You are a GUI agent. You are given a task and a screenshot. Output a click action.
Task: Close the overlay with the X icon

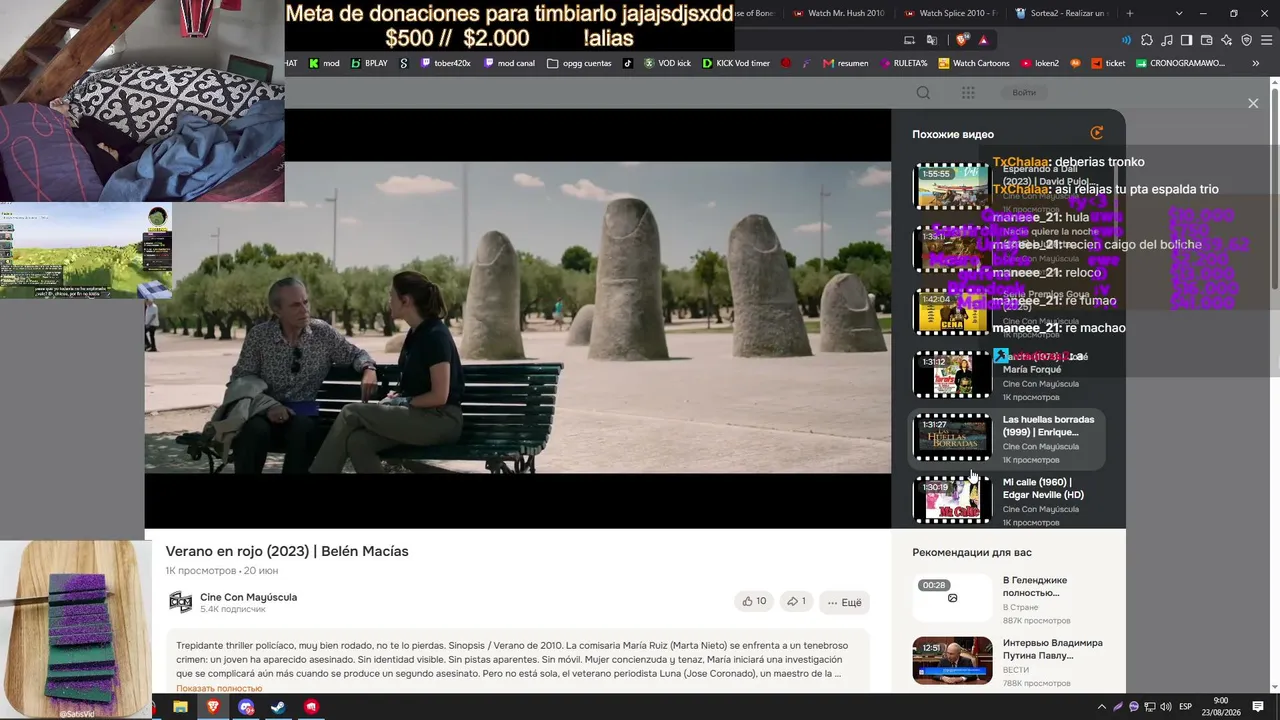pyautogui.click(x=1253, y=104)
